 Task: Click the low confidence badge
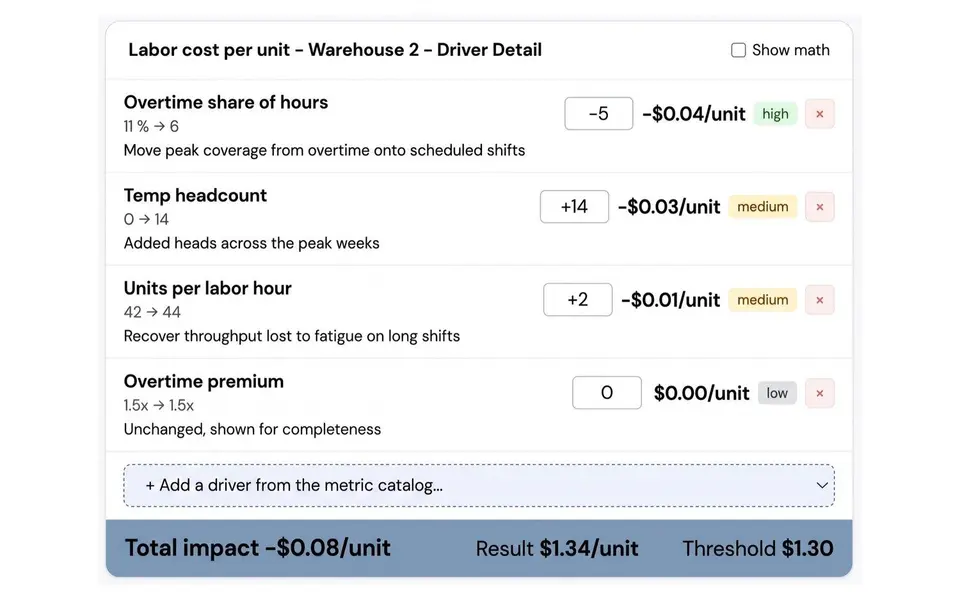click(x=777, y=393)
